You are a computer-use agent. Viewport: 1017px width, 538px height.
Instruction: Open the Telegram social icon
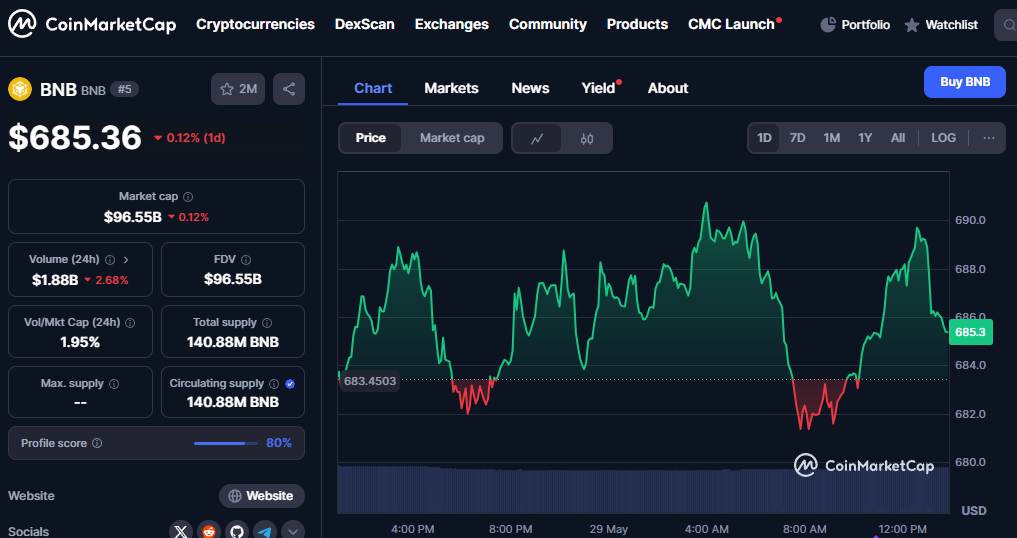click(x=265, y=532)
